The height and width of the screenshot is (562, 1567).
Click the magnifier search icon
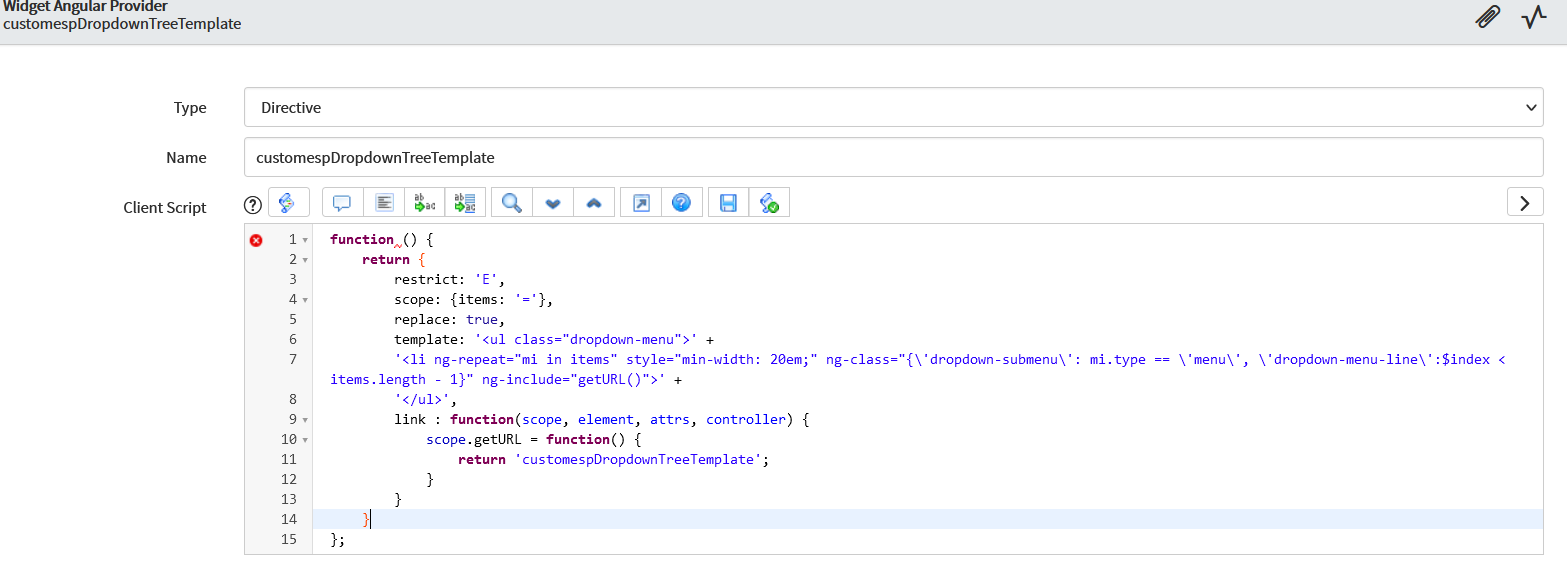click(512, 203)
